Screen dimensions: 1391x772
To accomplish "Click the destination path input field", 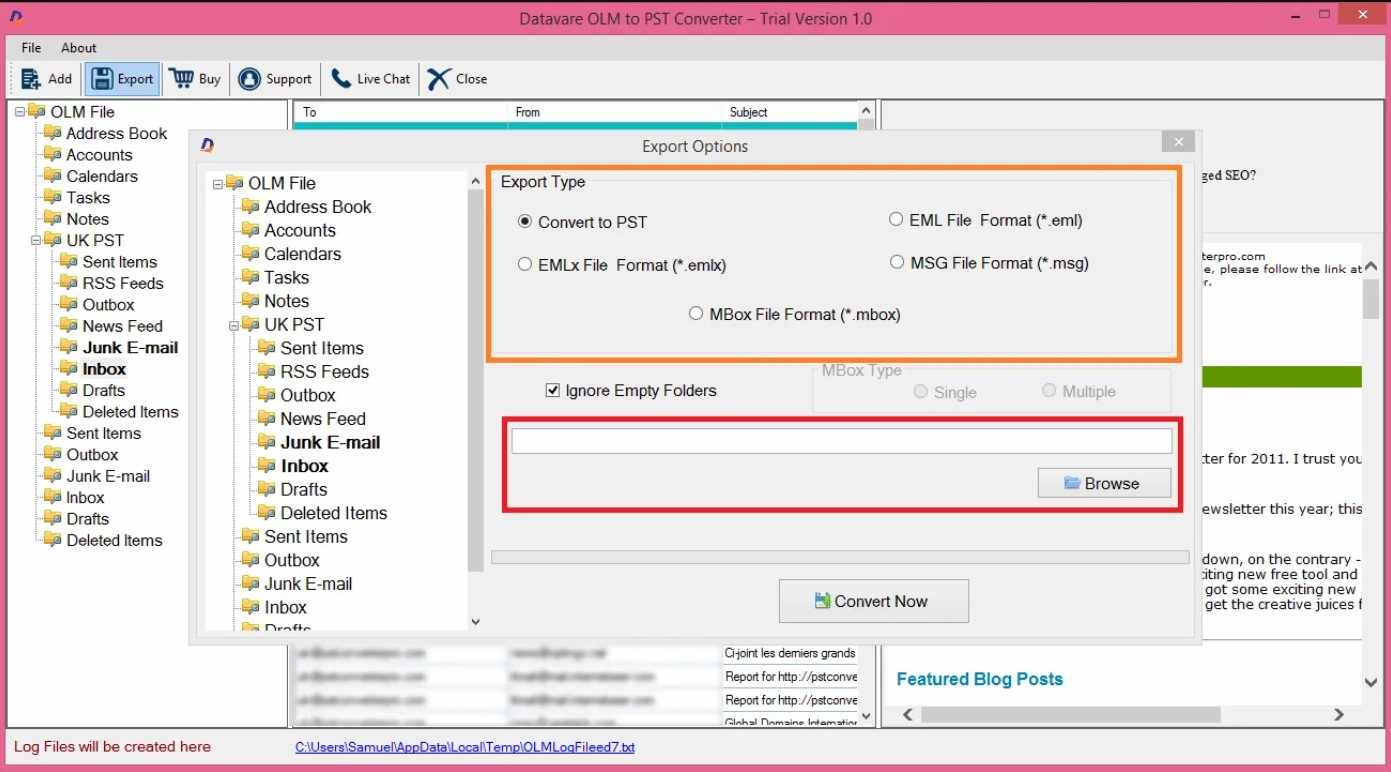I will coord(842,441).
